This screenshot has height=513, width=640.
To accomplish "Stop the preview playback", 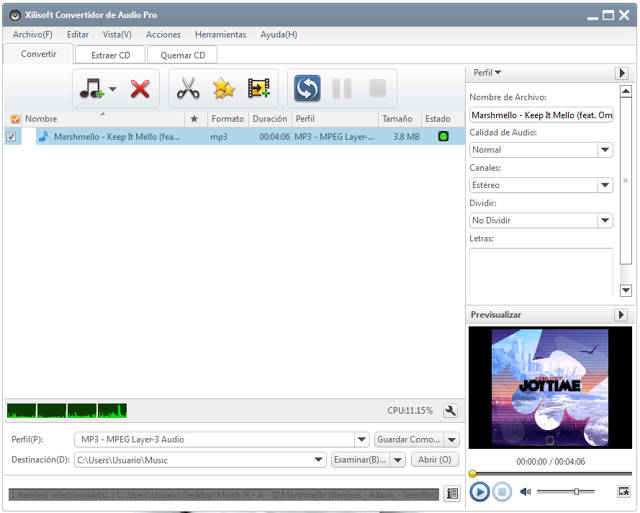I will click(502, 492).
